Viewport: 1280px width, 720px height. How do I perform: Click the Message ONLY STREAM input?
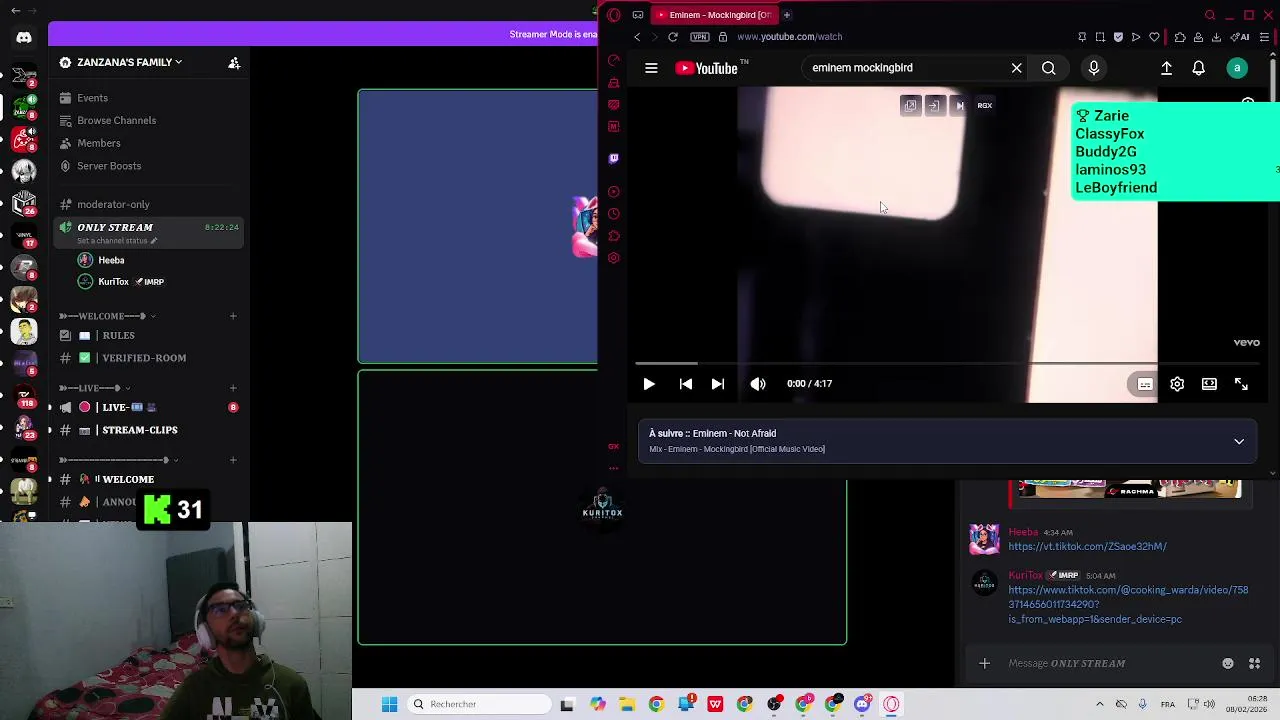pyautogui.click(x=1105, y=663)
